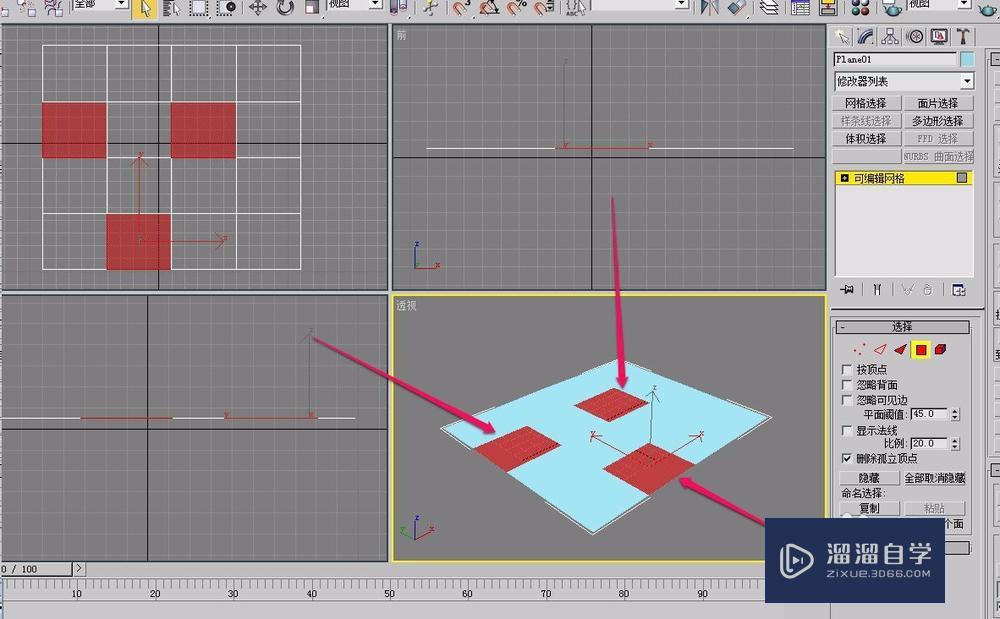Image resolution: width=1000 pixels, height=619 pixels.
Task: Activate the Select and Rotate tool
Action: pos(285,8)
